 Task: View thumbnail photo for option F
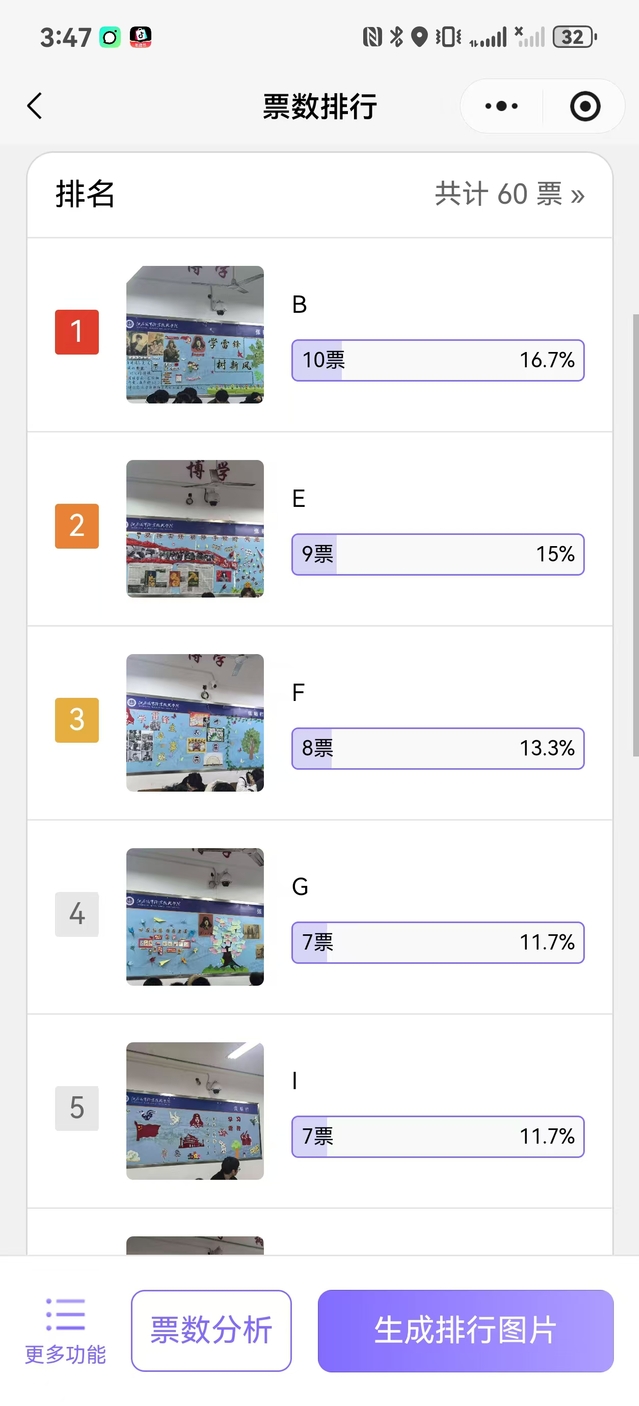(195, 722)
